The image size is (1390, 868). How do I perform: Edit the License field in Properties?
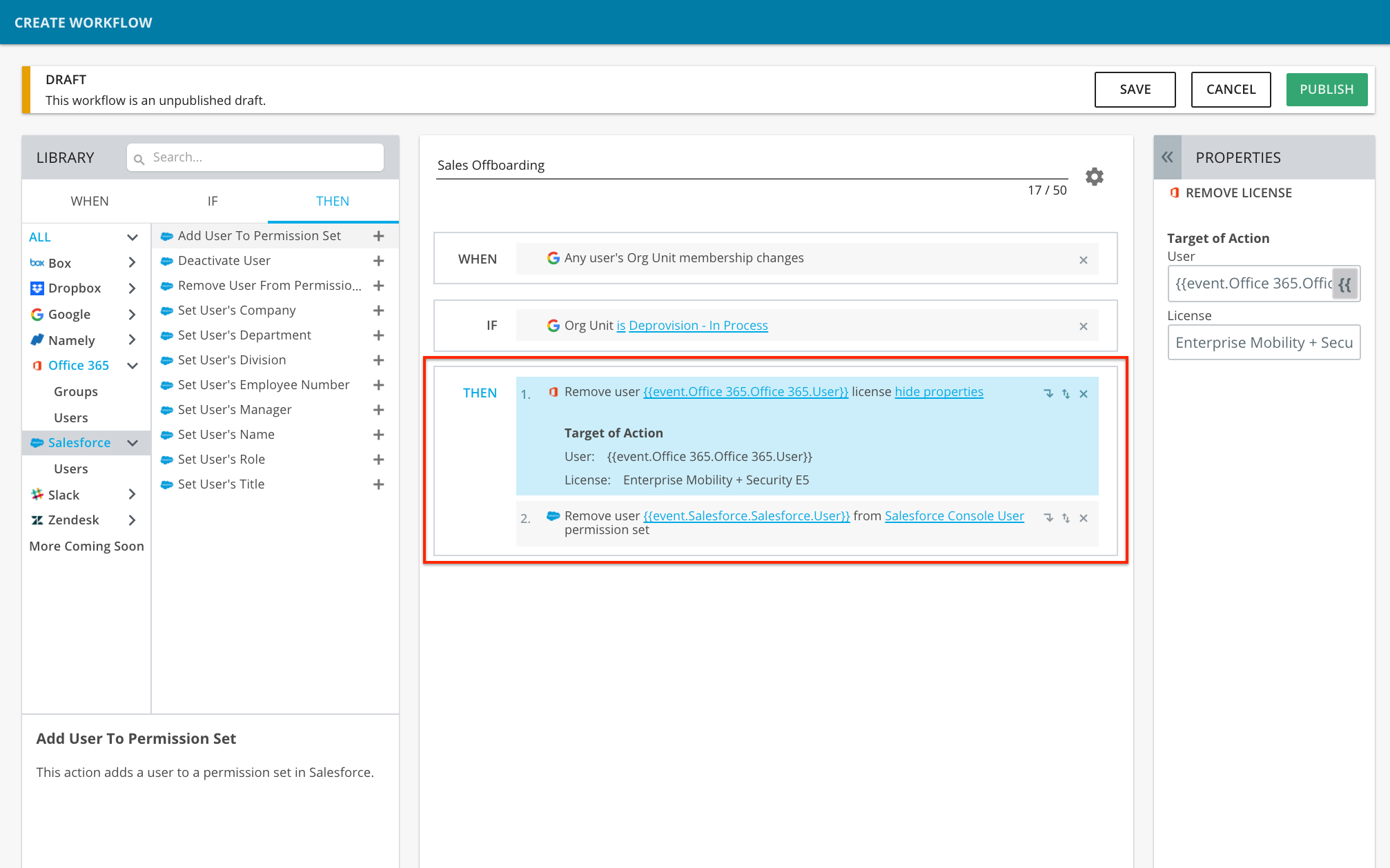1264,343
